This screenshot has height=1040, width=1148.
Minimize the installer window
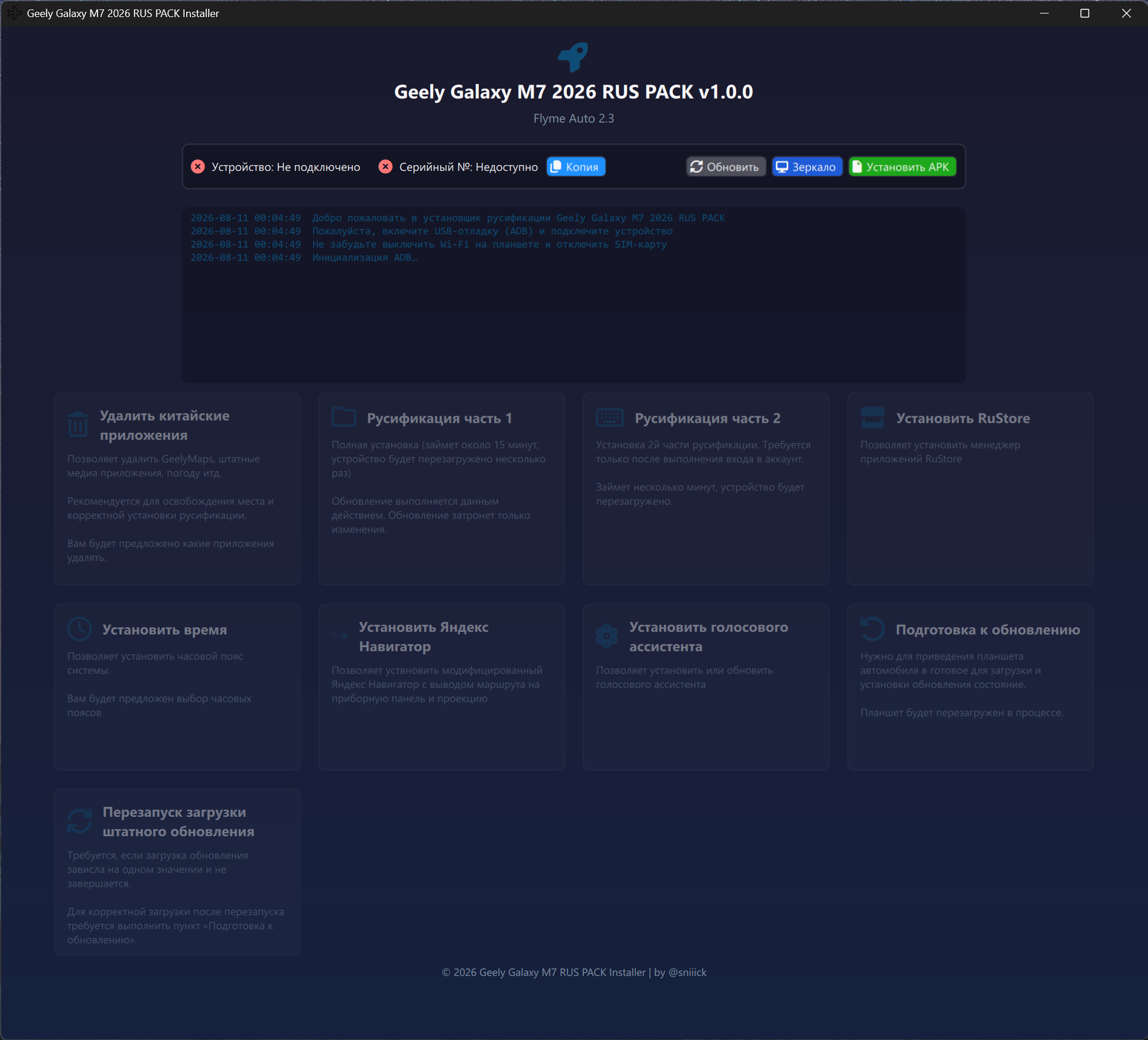pyautogui.click(x=1044, y=13)
